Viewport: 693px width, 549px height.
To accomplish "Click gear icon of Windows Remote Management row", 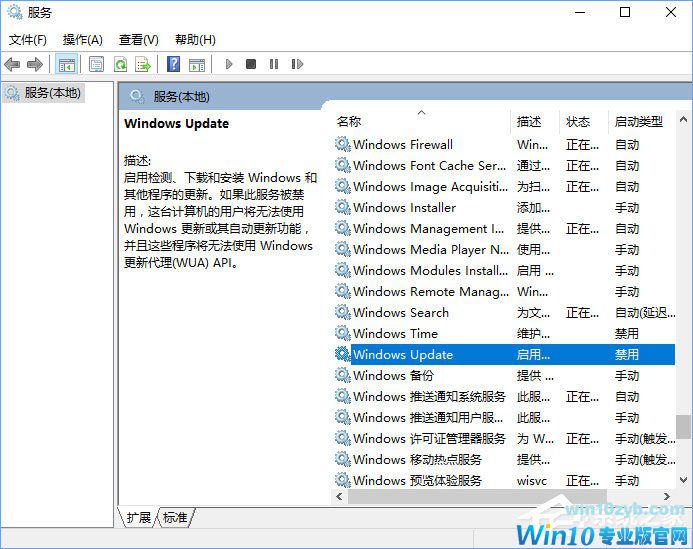I will coord(343,291).
